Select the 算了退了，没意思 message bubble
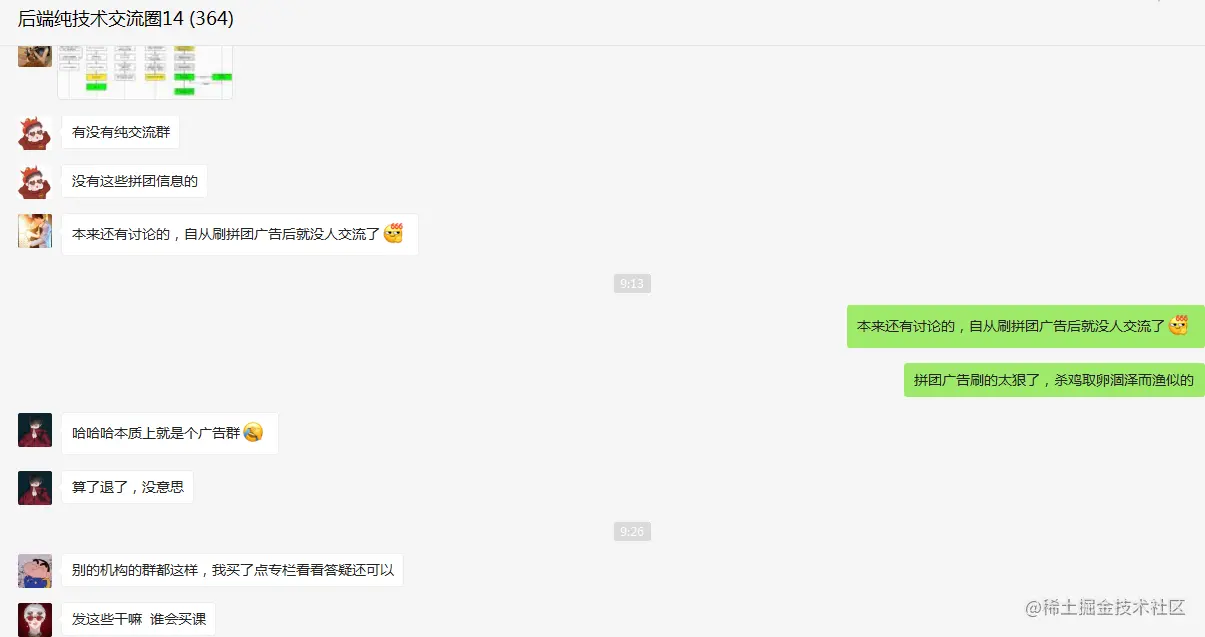1205x637 pixels. coord(128,488)
